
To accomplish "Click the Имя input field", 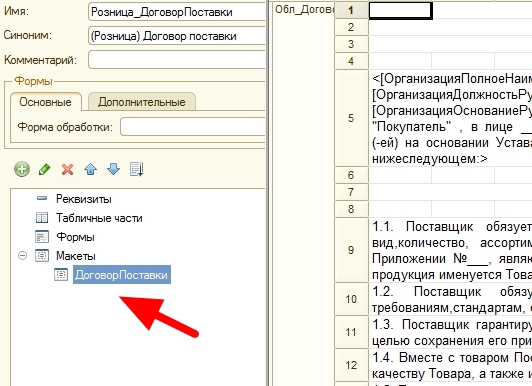I will (x=176, y=12).
